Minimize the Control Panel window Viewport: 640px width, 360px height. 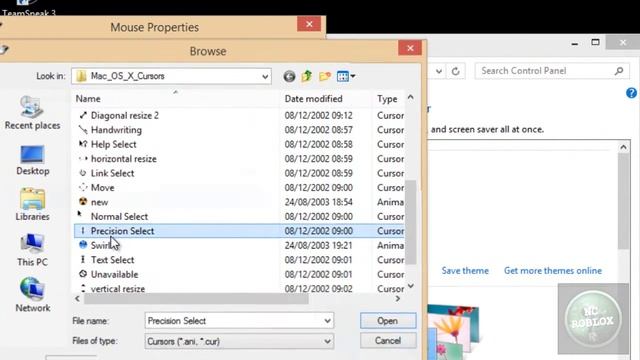tap(575, 43)
